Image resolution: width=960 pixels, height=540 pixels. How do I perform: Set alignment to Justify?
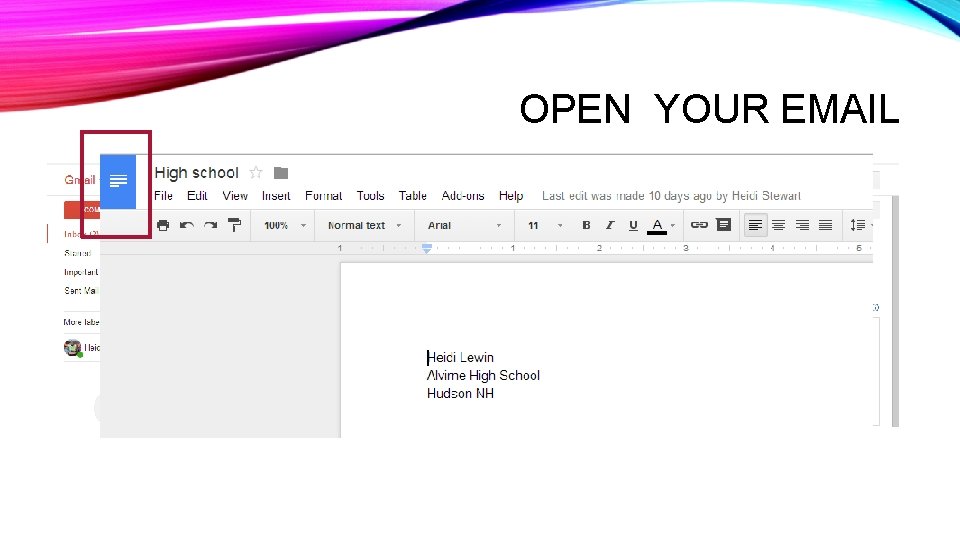coord(825,225)
